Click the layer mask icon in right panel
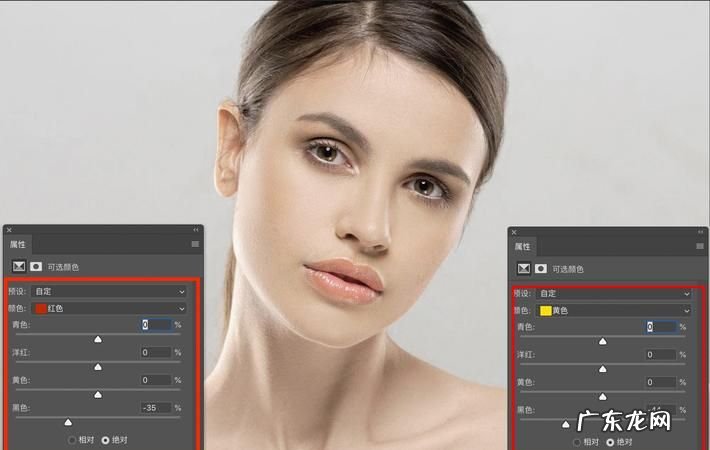The height and width of the screenshot is (450, 710). coord(541,269)
